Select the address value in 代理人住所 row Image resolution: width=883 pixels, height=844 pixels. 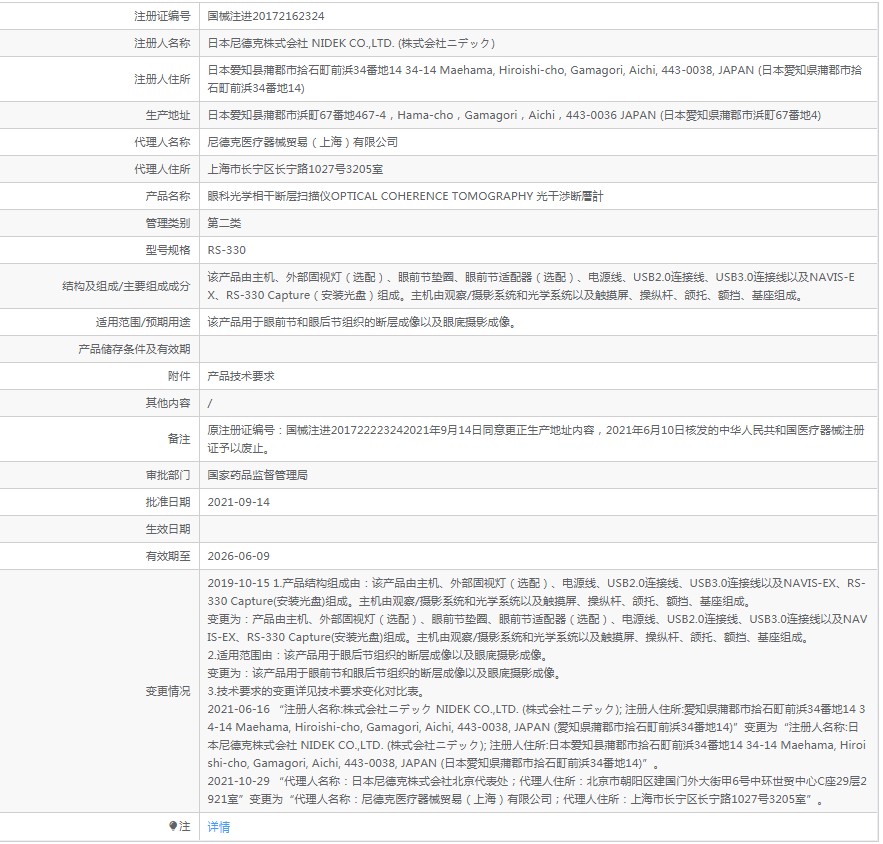pos(295,169)
